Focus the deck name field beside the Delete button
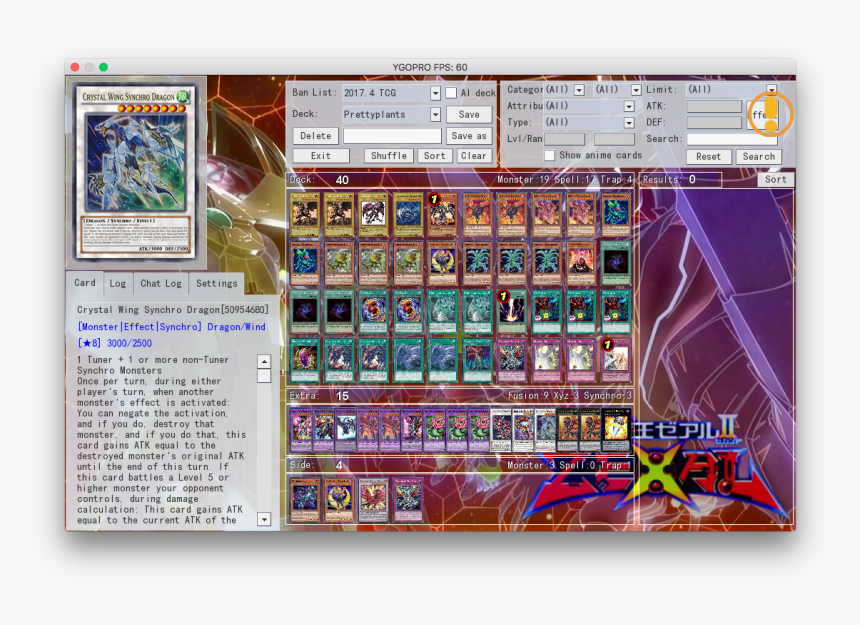The image size is (860, 625). point(392,135)
